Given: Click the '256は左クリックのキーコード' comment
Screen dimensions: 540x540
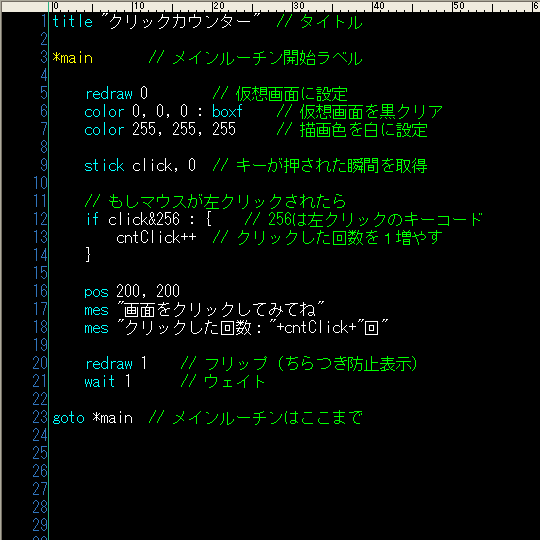Looking at the screenshot, I should [x=375, y=219].
